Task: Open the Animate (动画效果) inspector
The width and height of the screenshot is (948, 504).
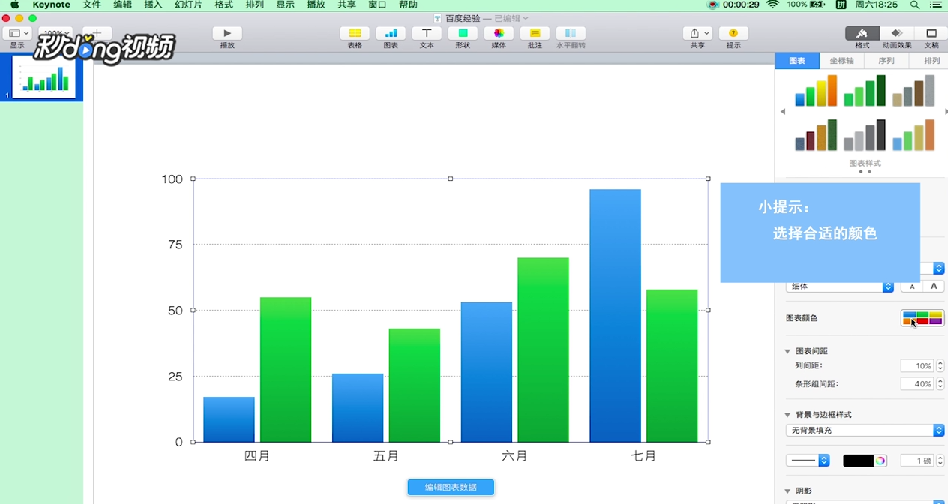Action: (x=897, y=33)
